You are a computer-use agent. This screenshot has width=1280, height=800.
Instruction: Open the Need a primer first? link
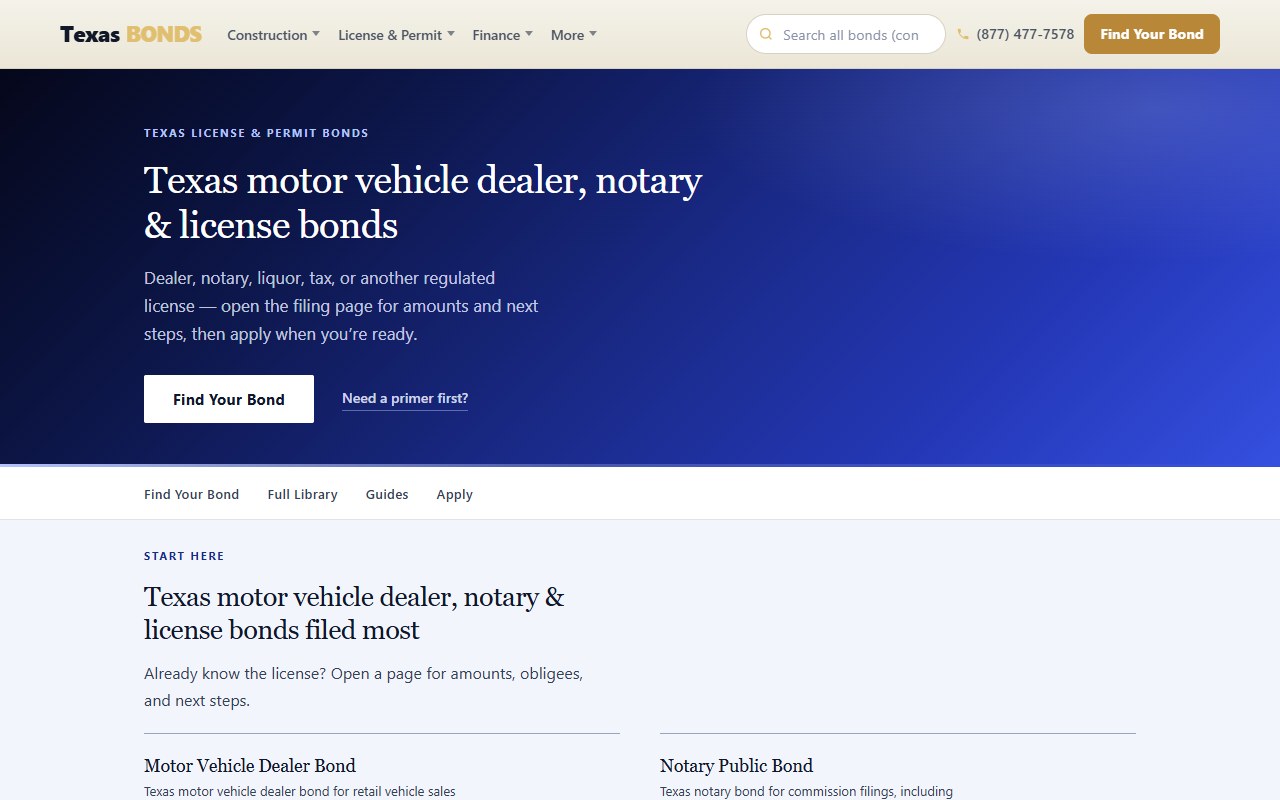click(x=405, y=398)
